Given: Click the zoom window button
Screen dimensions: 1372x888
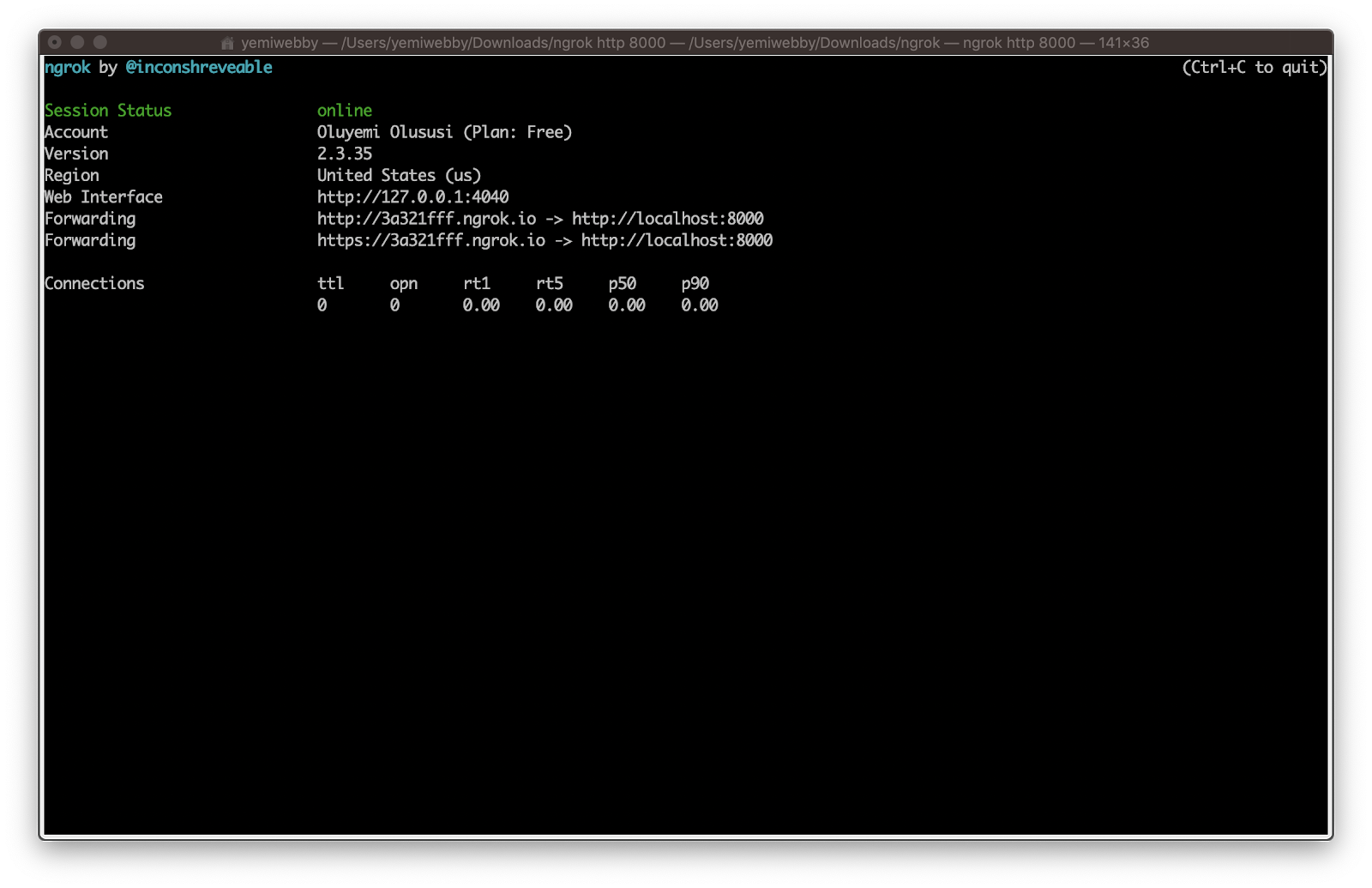Looking at the screenshot, I should click(100, 42).
